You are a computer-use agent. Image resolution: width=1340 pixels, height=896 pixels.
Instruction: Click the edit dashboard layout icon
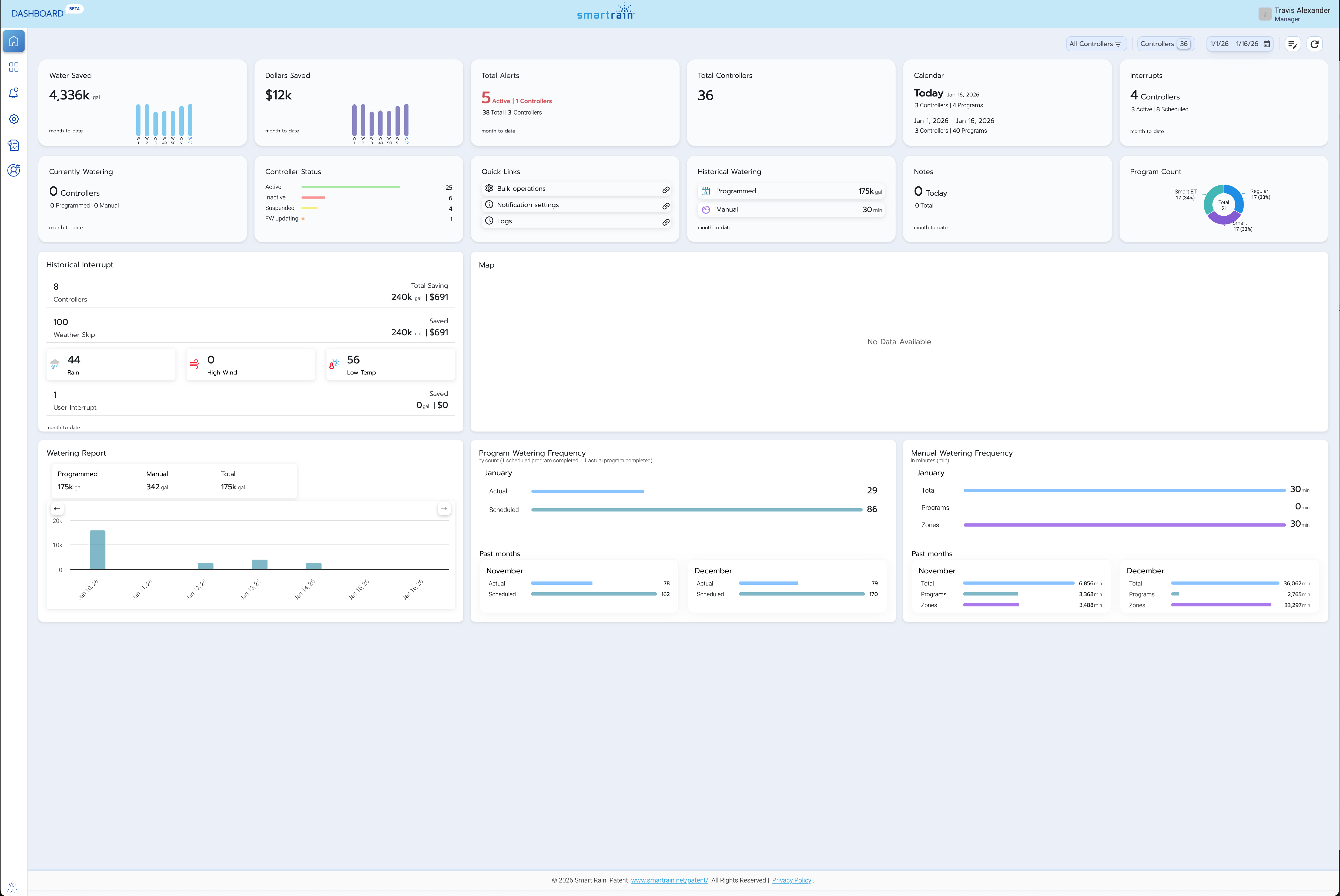1293,44
